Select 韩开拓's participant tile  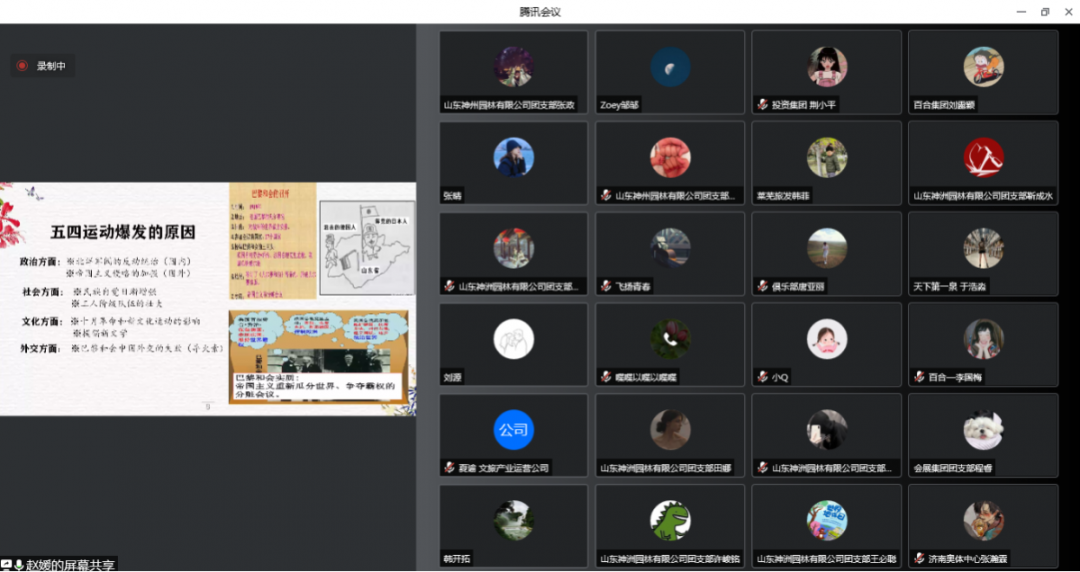(514, 527)
